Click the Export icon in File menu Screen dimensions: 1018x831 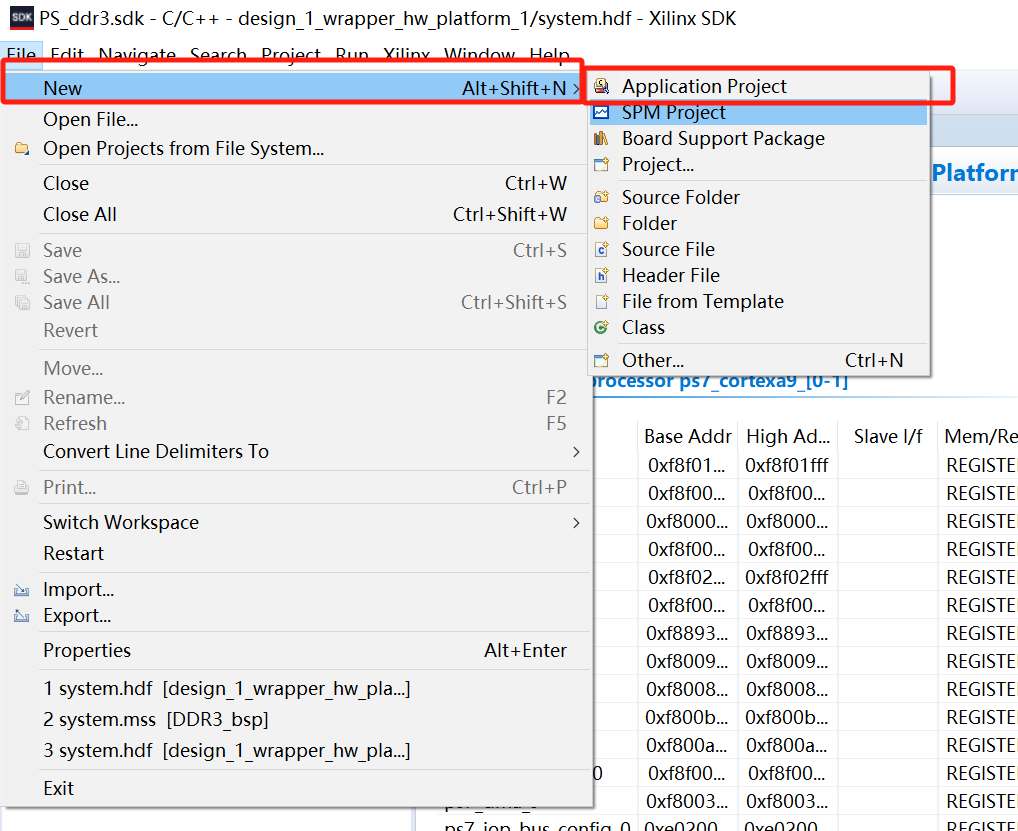coord(22,615)
